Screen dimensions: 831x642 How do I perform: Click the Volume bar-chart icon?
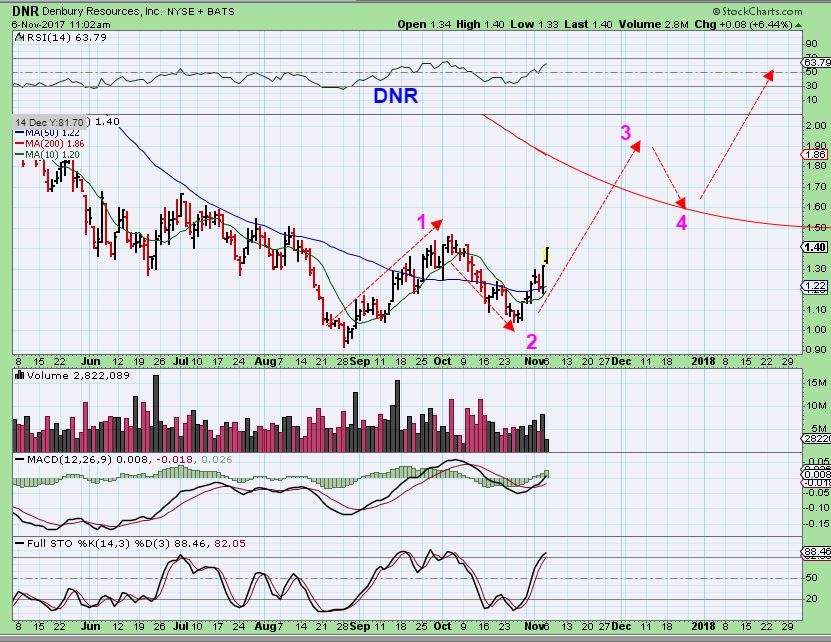pos(18,375)
